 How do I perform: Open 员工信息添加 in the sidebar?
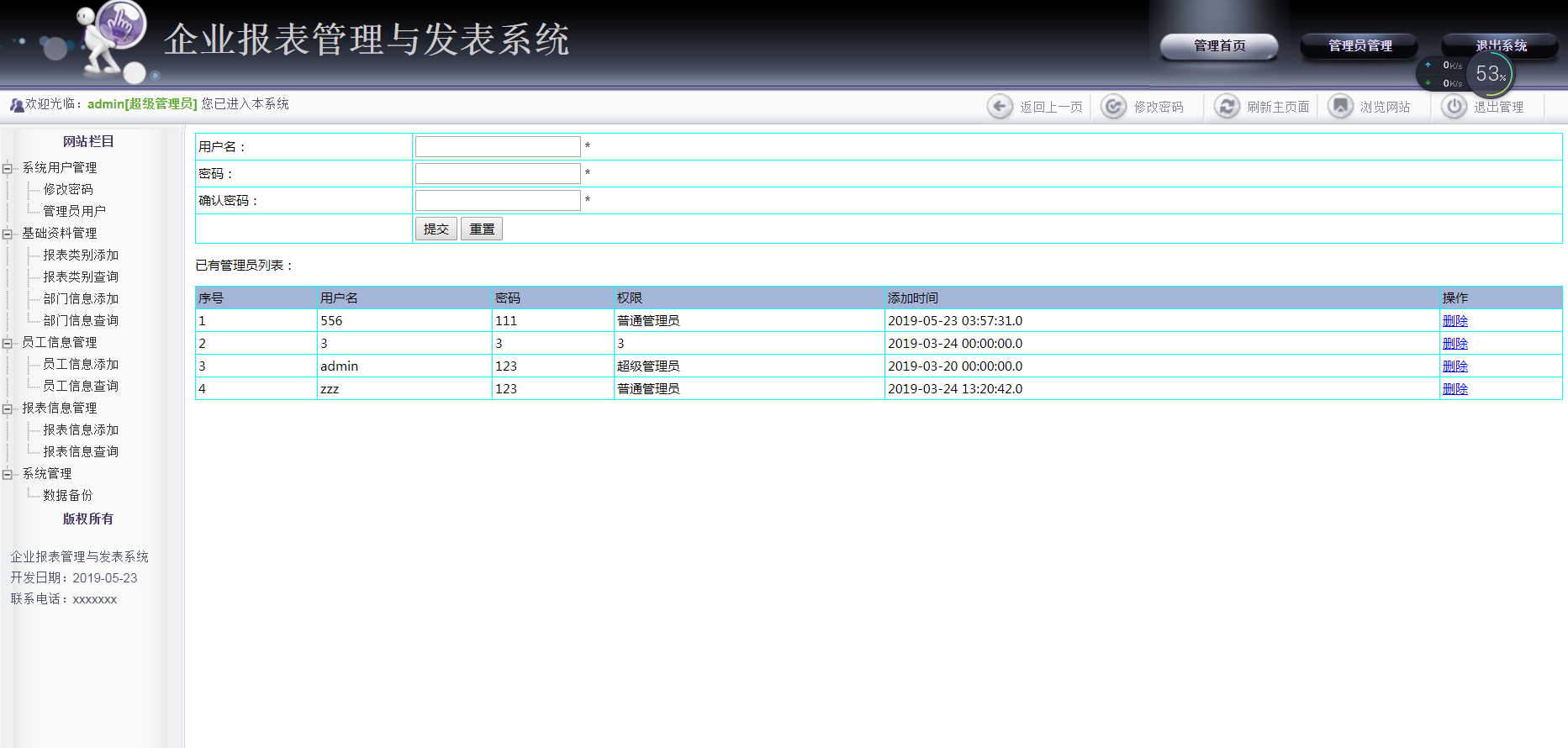81,364
